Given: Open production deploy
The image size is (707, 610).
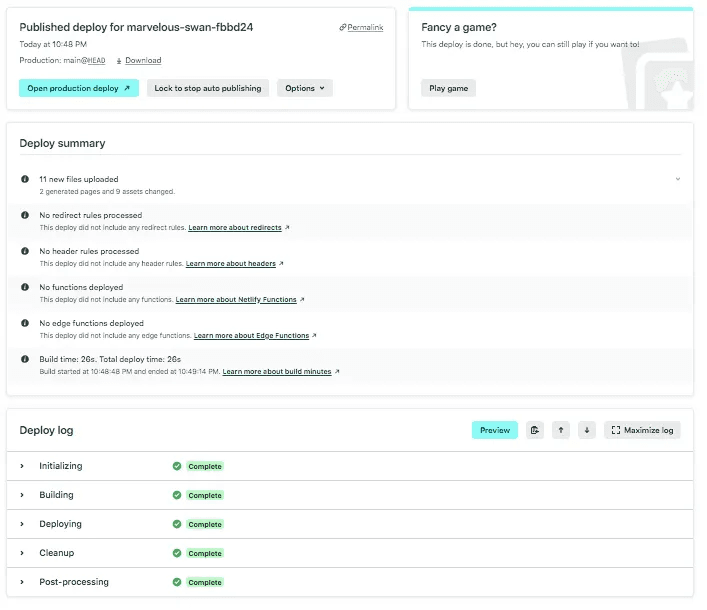Looking at the screenshot, I should 78,88.
